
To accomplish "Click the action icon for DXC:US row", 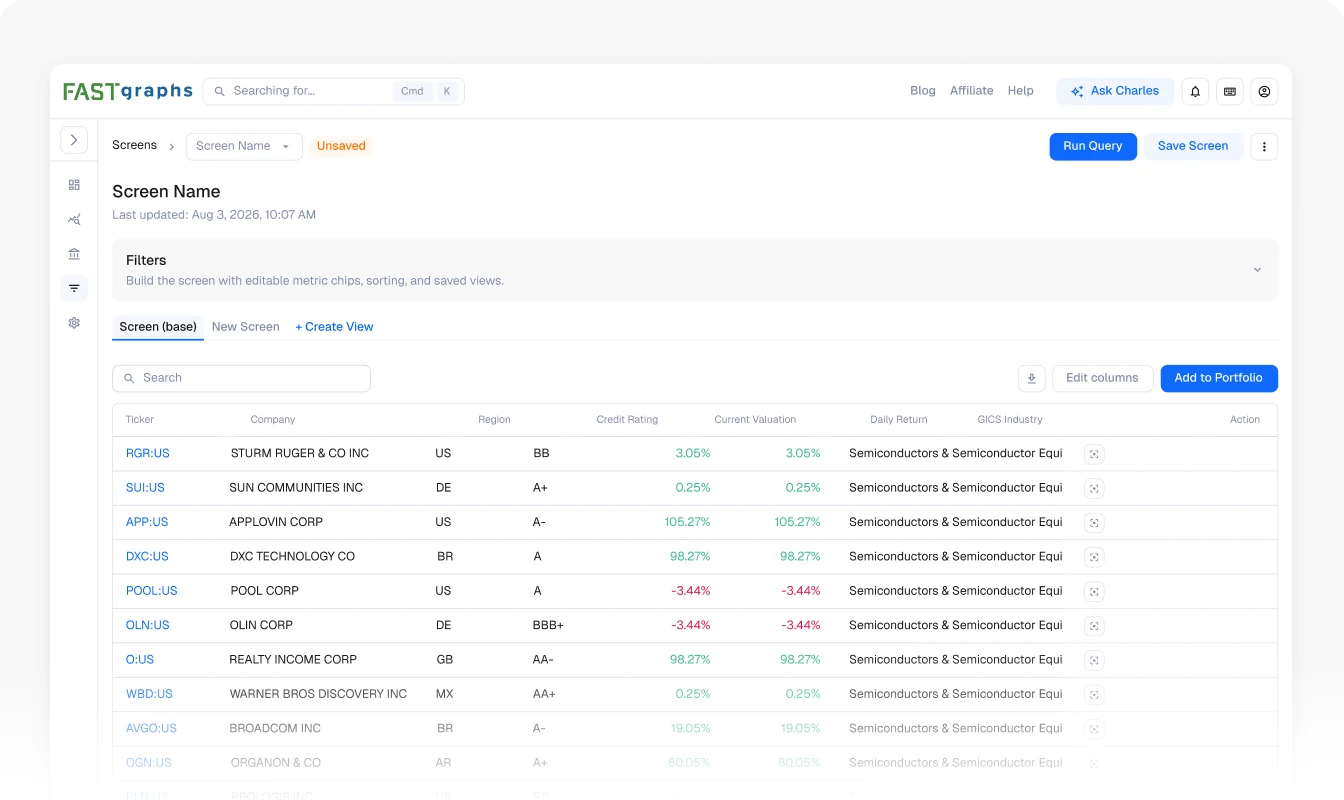I will pos(1094,557).
